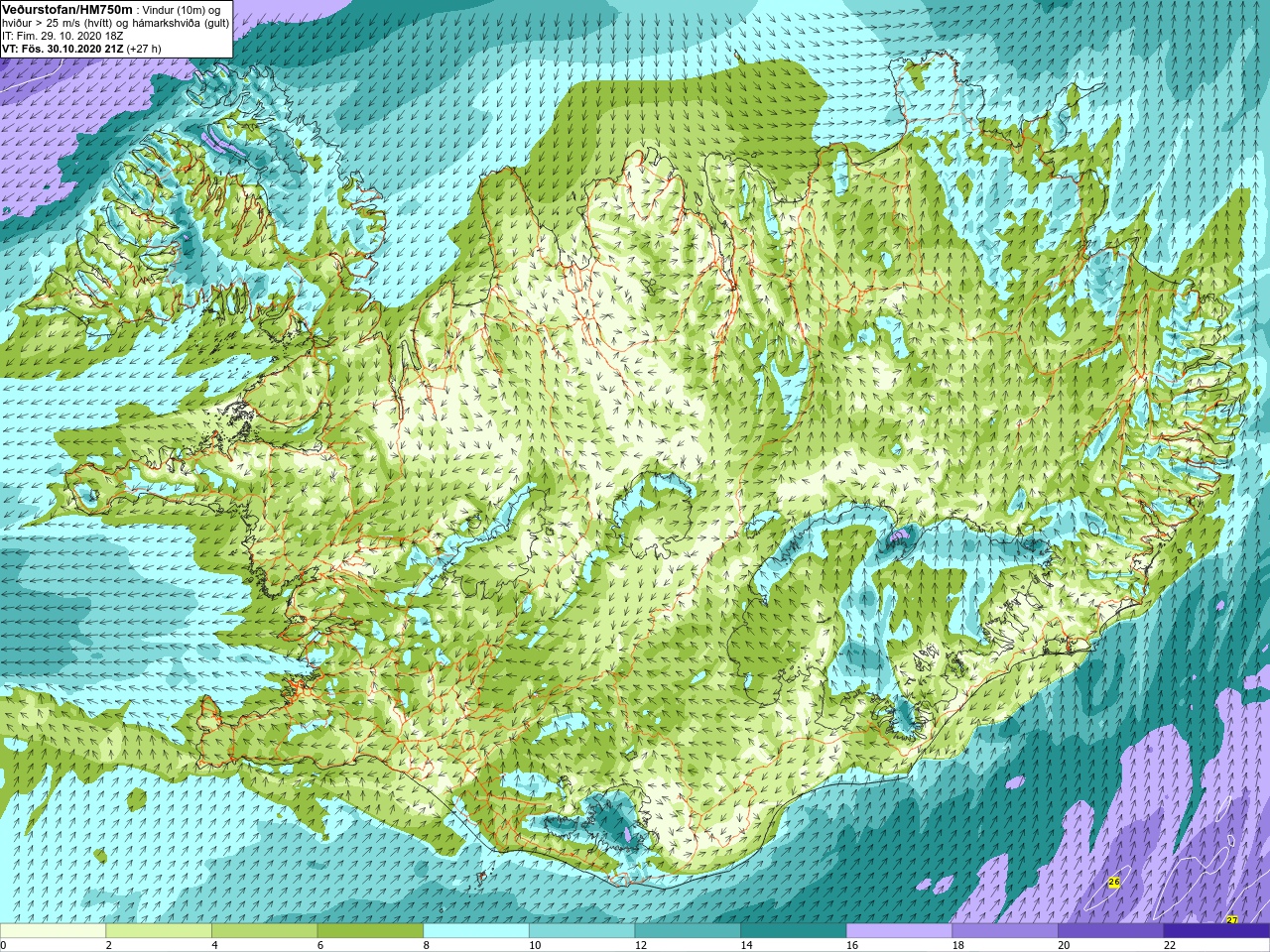The width and height of the screenshot is (1270, 952).
Task: Select the light teal 10–12 m/s legend swatch
Action: coord(581,931)
